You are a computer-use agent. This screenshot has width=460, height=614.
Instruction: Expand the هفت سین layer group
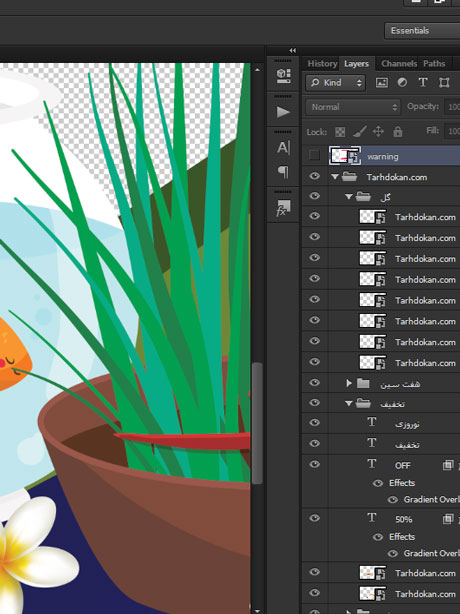pos(349,383)
